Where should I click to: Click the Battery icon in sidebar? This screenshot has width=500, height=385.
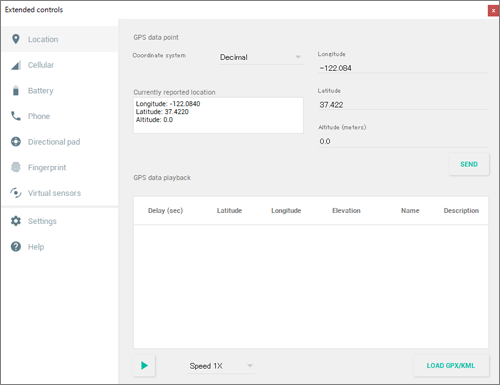coord(16,91)
